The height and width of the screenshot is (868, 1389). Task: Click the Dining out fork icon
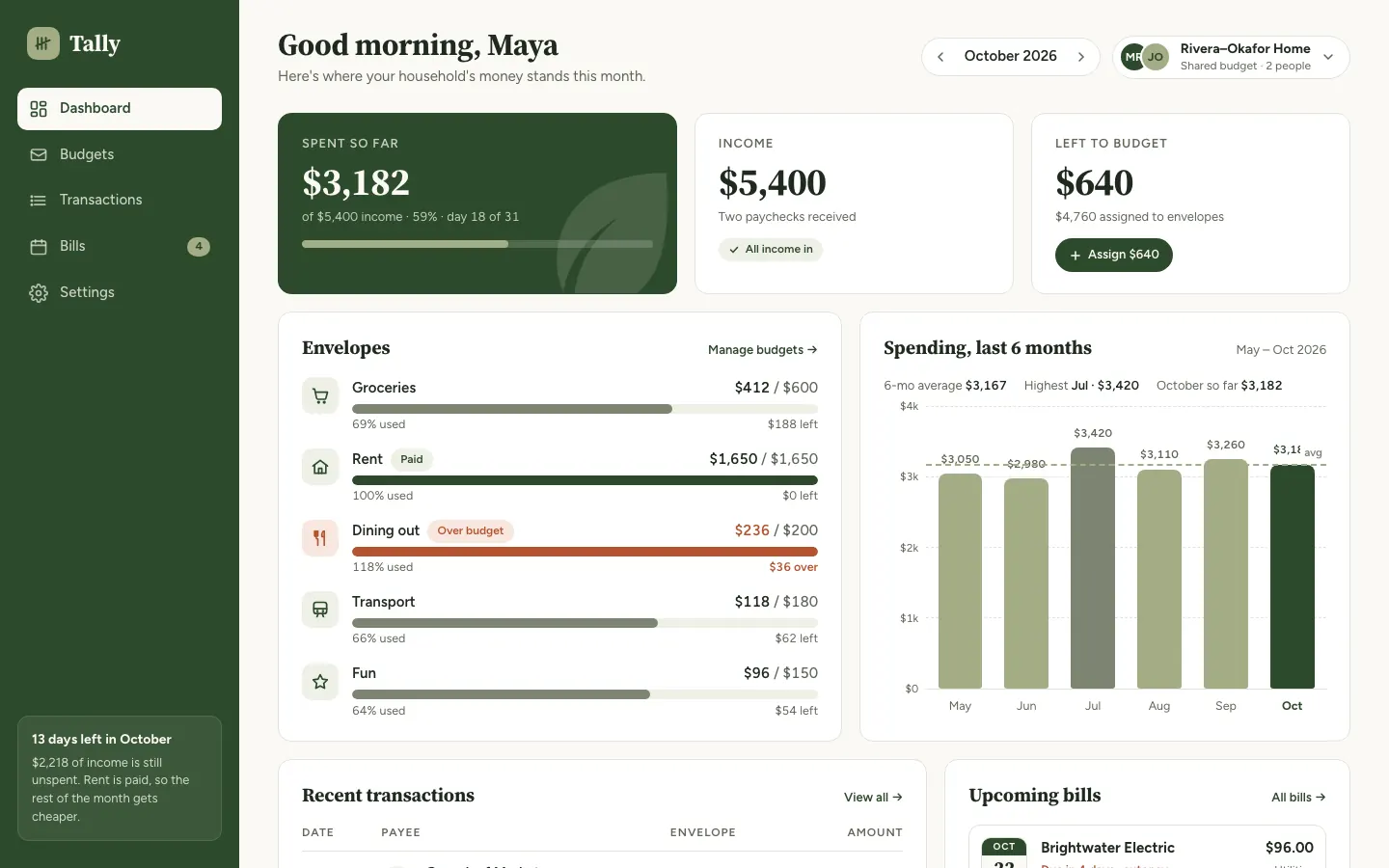point(320,538)
